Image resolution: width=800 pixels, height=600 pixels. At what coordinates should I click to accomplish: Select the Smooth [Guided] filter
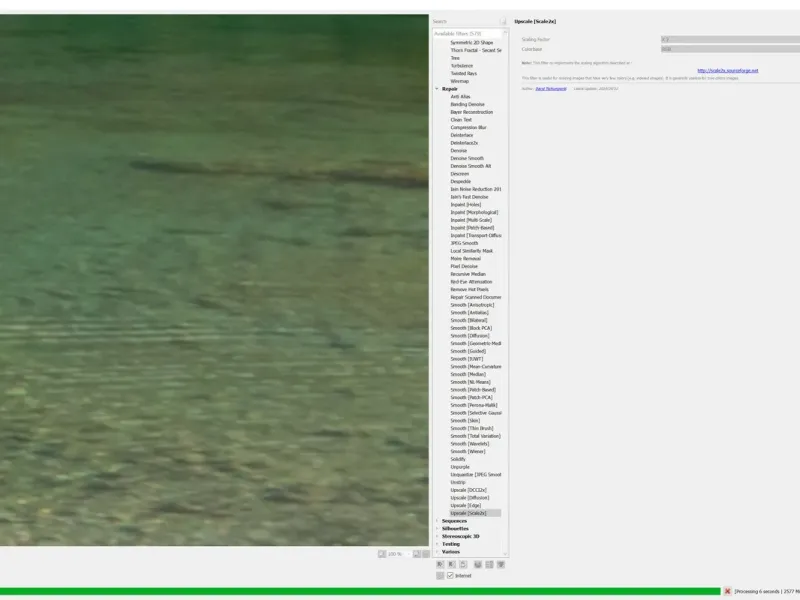468,351
